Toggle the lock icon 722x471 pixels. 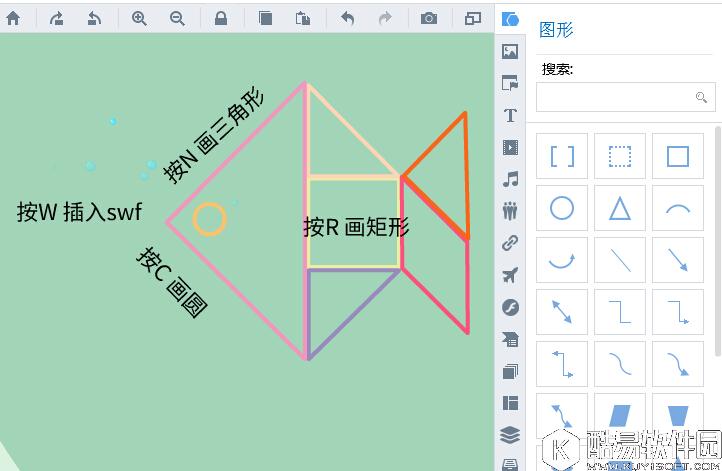pos(221,18)
